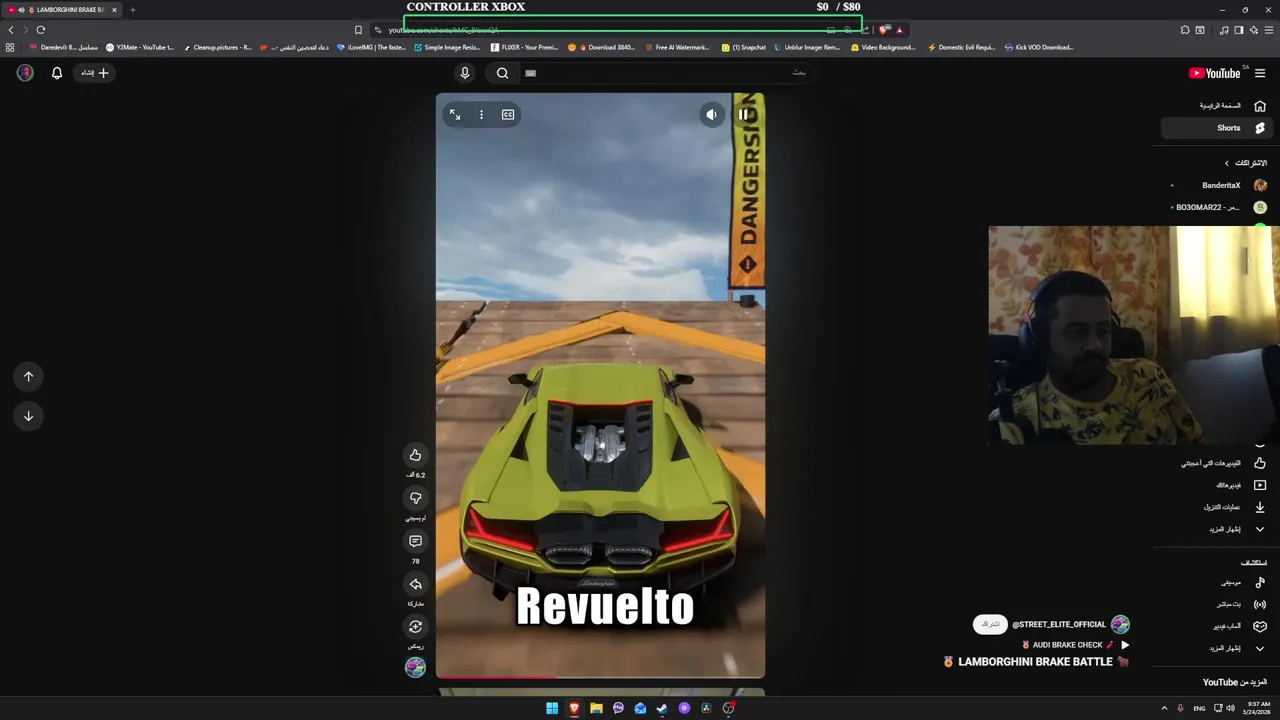Toggle the hamburger guide menu
Image resolution: width=1280 pixels, height=720 pixels.
tap(1260, 73)
